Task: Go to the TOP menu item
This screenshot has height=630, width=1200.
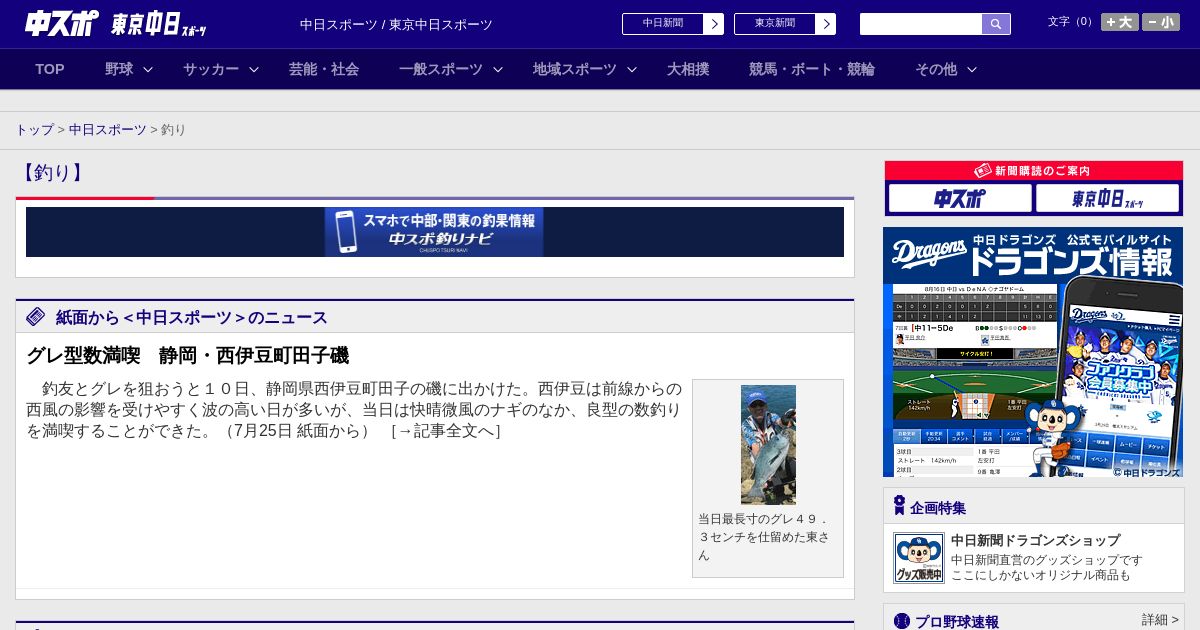Action: point(50,69)
